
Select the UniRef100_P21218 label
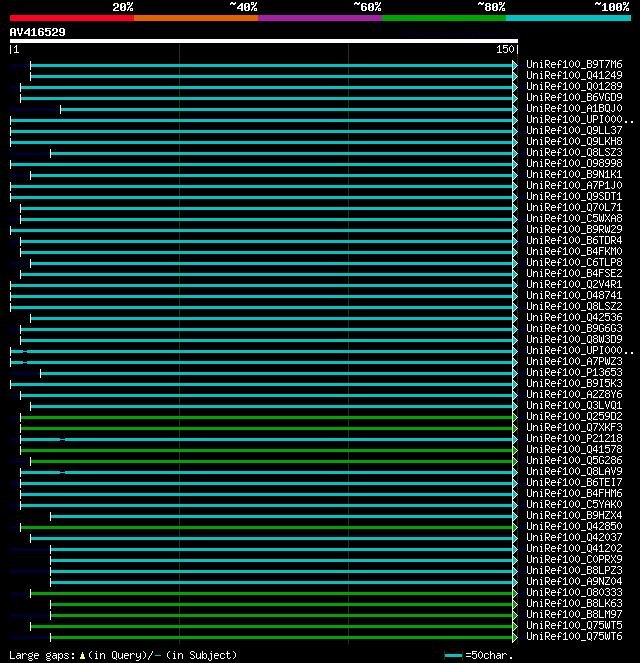tap(574, 438)
